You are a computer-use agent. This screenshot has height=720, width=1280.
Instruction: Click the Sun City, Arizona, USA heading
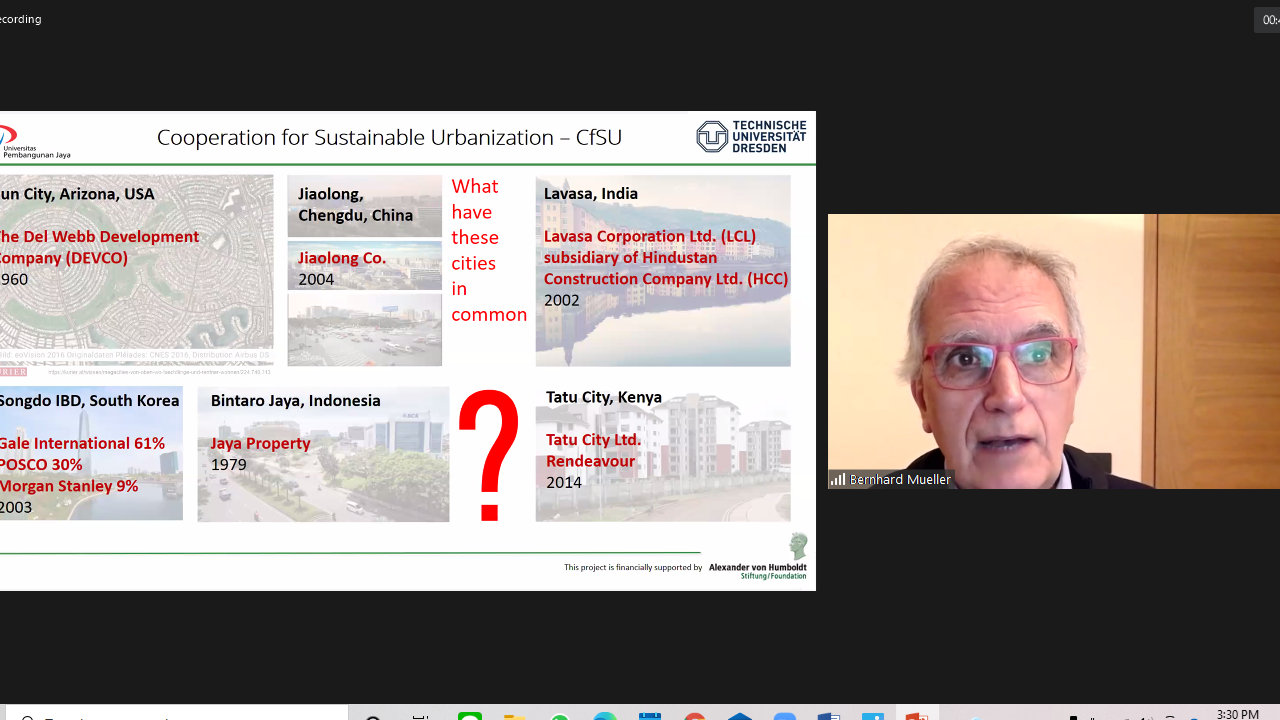point(77,194)
